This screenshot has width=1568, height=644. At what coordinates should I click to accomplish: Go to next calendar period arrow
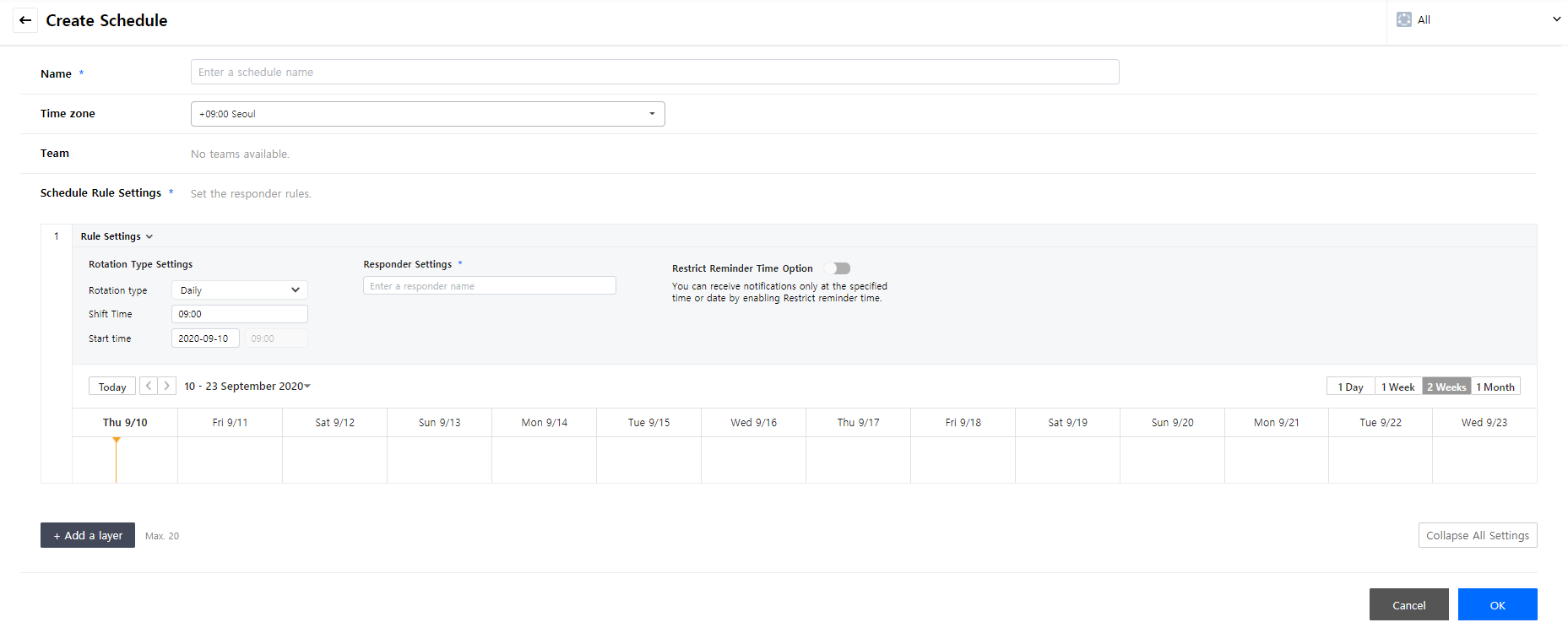(167, 386)
